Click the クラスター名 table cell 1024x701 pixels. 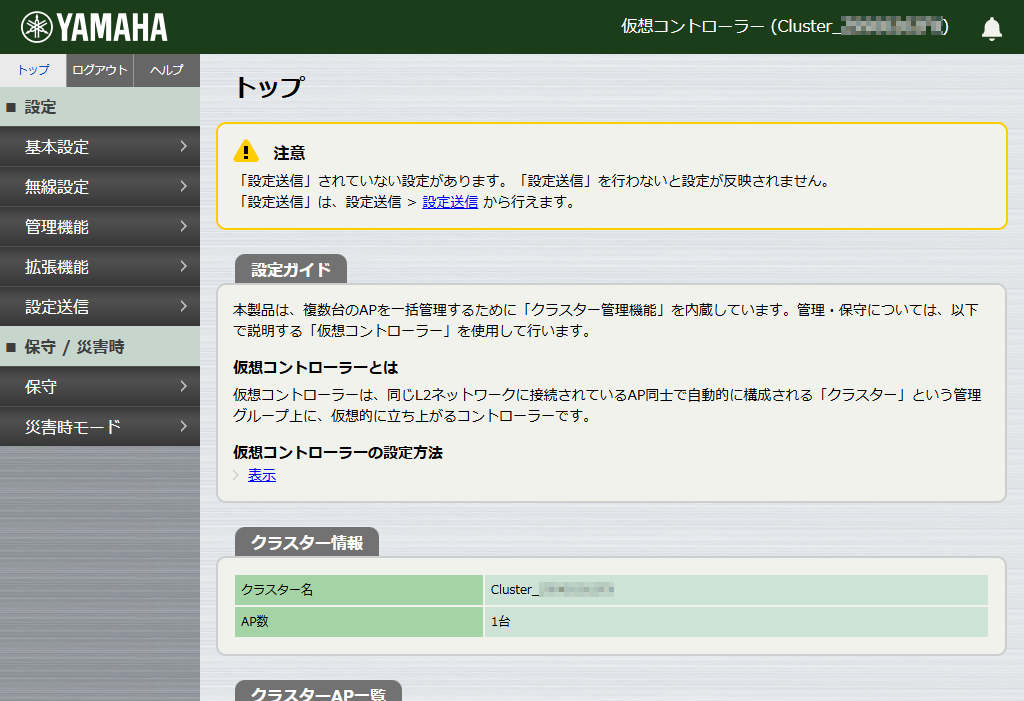(359, 590)
